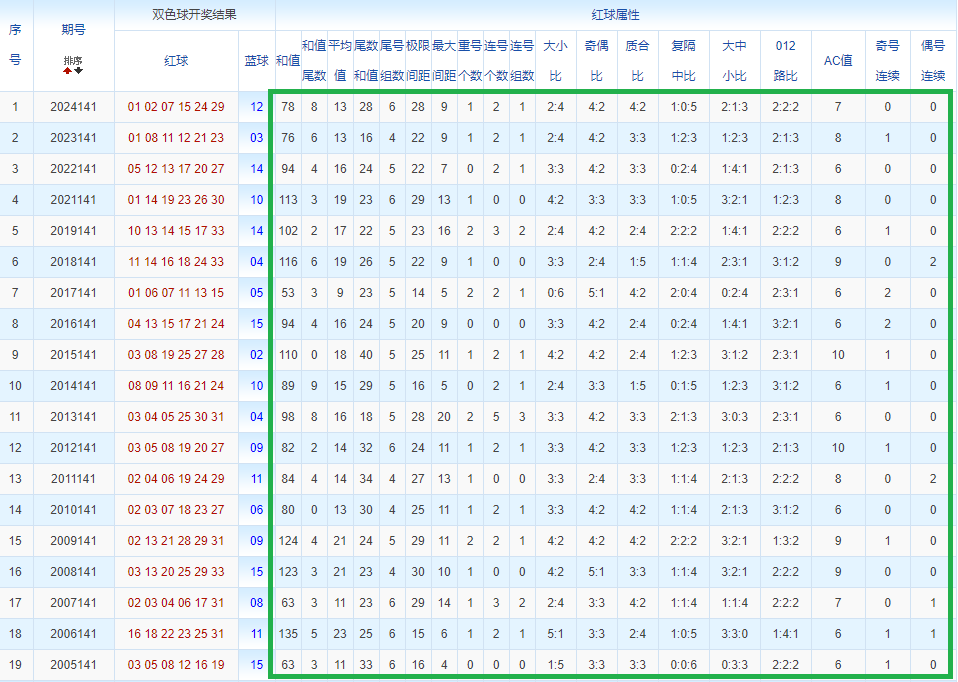Select the 蓝球 column header
This screenshot has height=682, width=958.
click(x=257, y=60)
